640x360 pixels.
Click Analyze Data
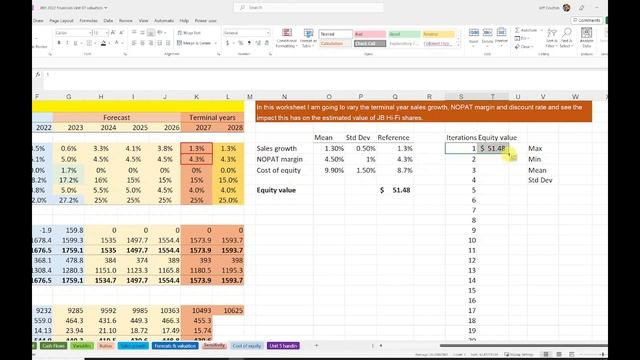(x=587, y=38)
